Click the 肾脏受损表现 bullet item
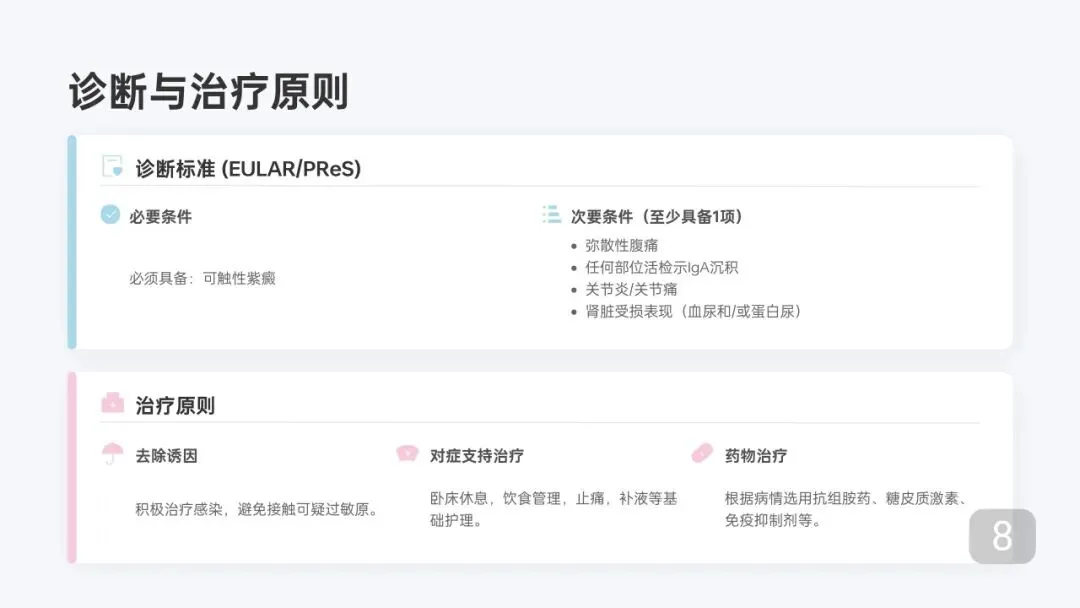Viewport: 1080px width, 608px height. click(693, 311)
